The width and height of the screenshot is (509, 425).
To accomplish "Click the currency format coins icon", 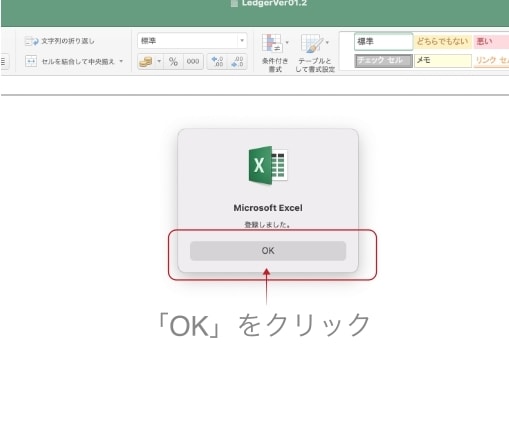I will [146, 62].
